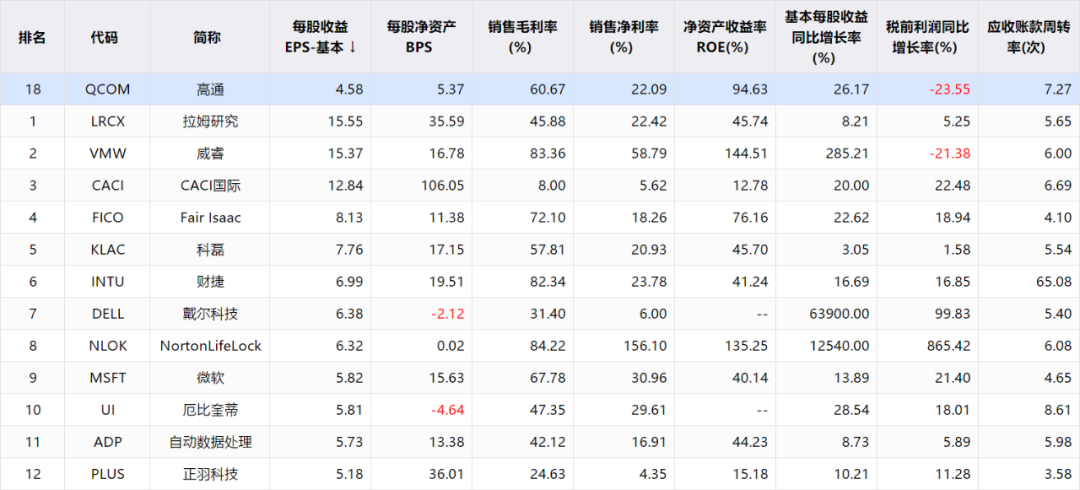Click the 基本每股收益同比增长率 header
1080x490 pixels.
(826, 37)
